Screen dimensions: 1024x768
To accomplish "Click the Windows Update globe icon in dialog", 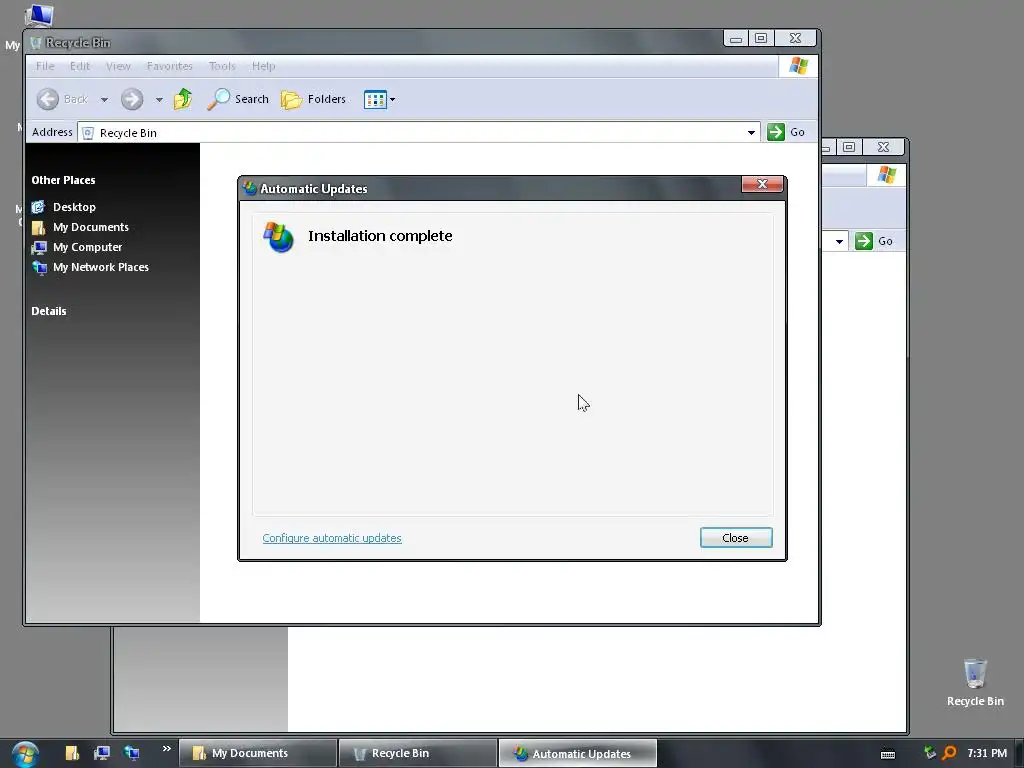I will pyautogui.click(x=278, y=237).
